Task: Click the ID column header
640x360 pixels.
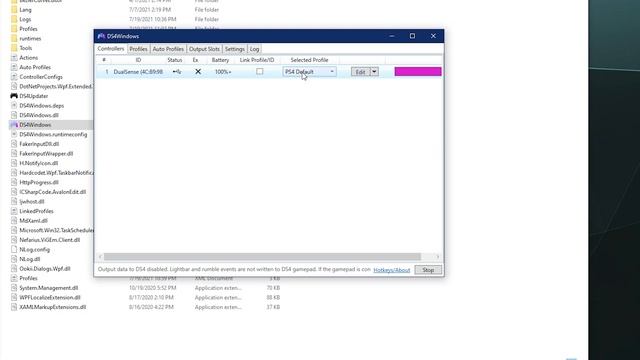Action: [138, 60]
